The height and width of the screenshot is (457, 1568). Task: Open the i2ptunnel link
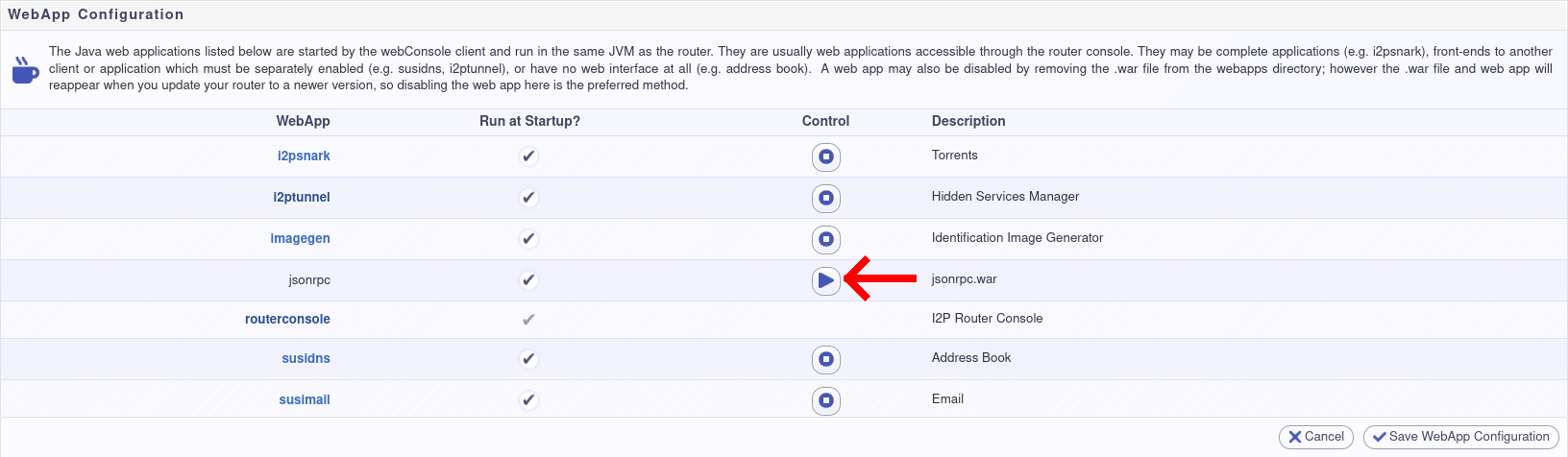click(x=302, y=197)
